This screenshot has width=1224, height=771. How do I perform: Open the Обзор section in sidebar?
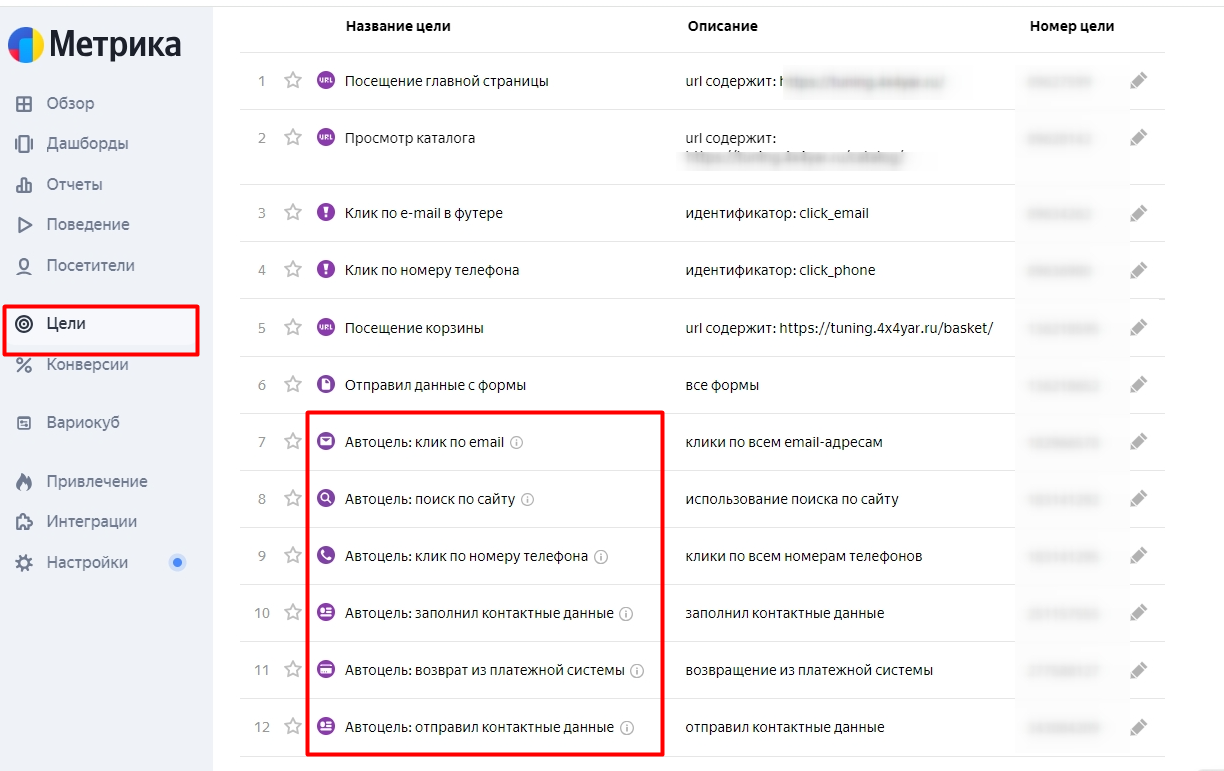70,104
